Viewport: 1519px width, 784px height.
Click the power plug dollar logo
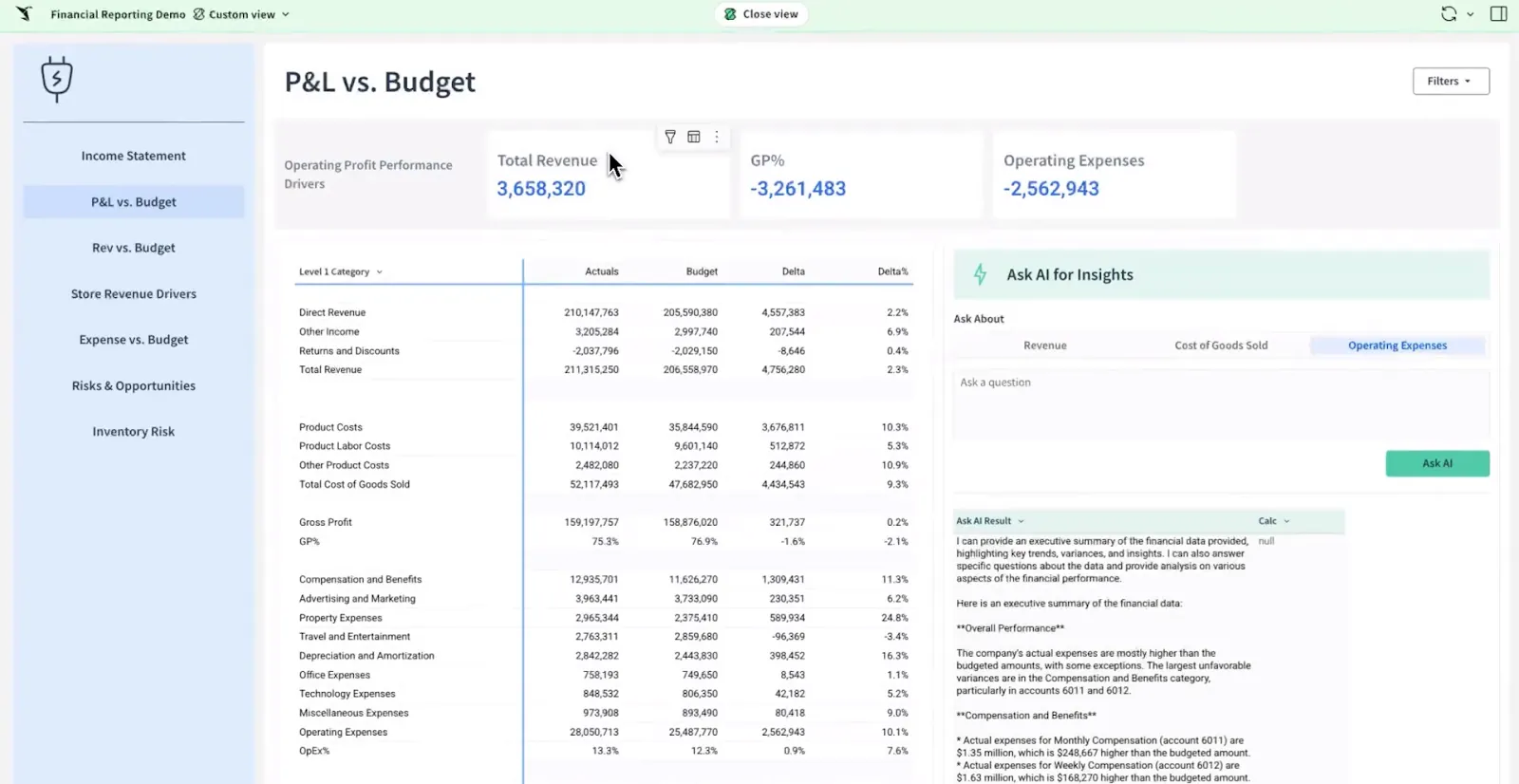[57, 79]
